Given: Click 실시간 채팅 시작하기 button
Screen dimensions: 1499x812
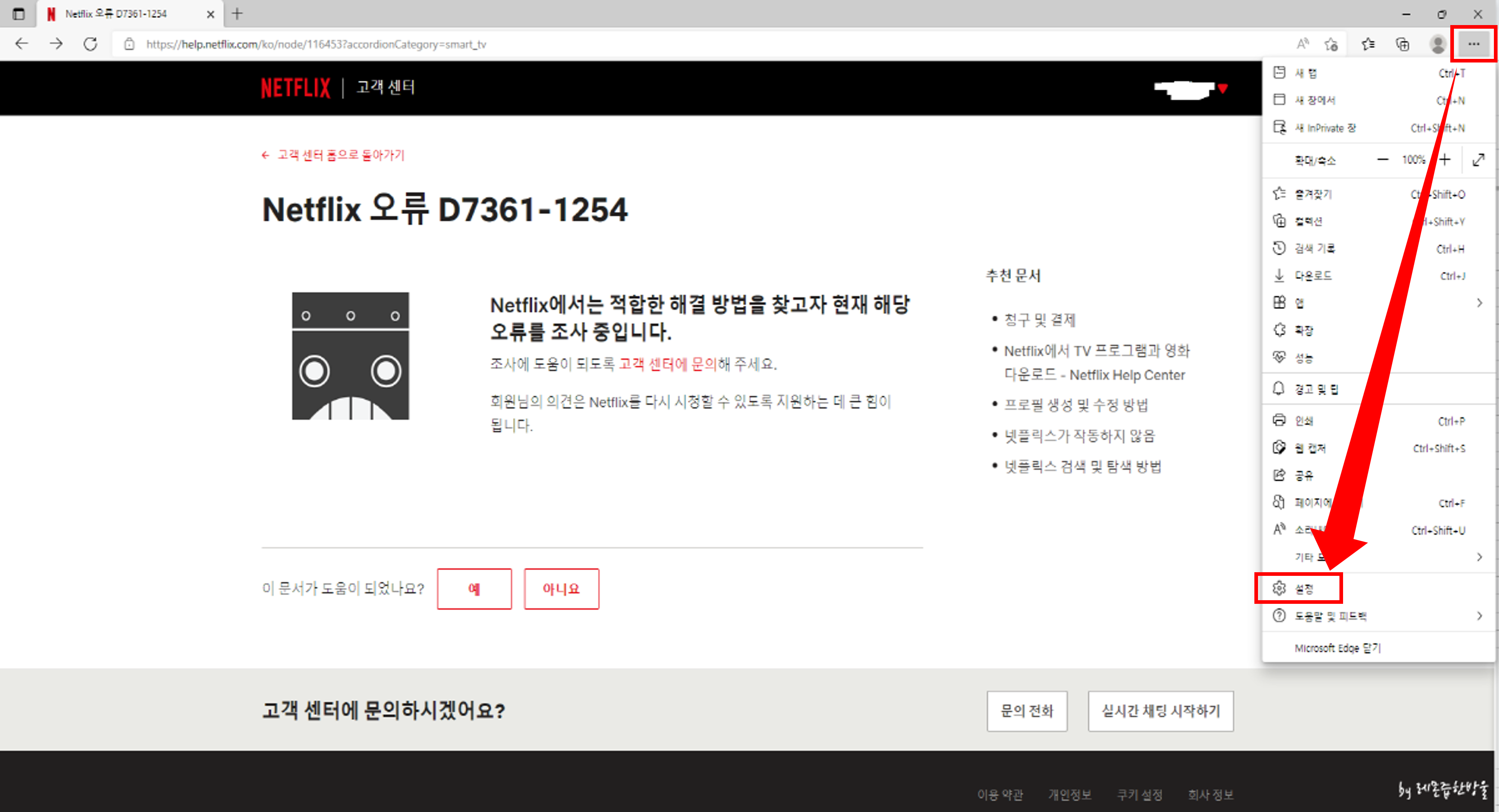Looking at the screenshot, I should (1160, 711).
